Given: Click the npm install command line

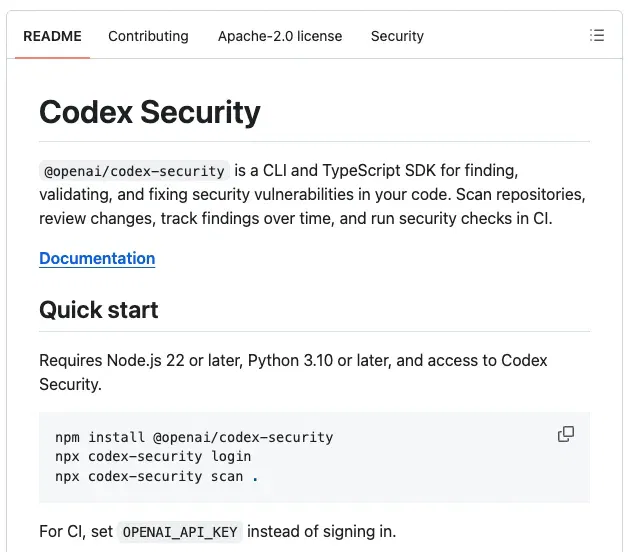Looking at the screenshot, I should [194, 437].
